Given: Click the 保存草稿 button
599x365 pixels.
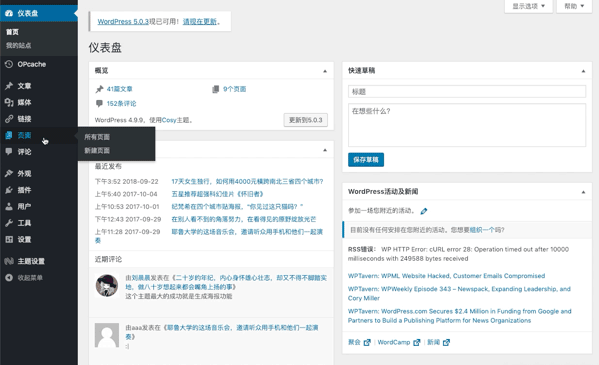Looking at the screenshot, I should coord(366,160).
